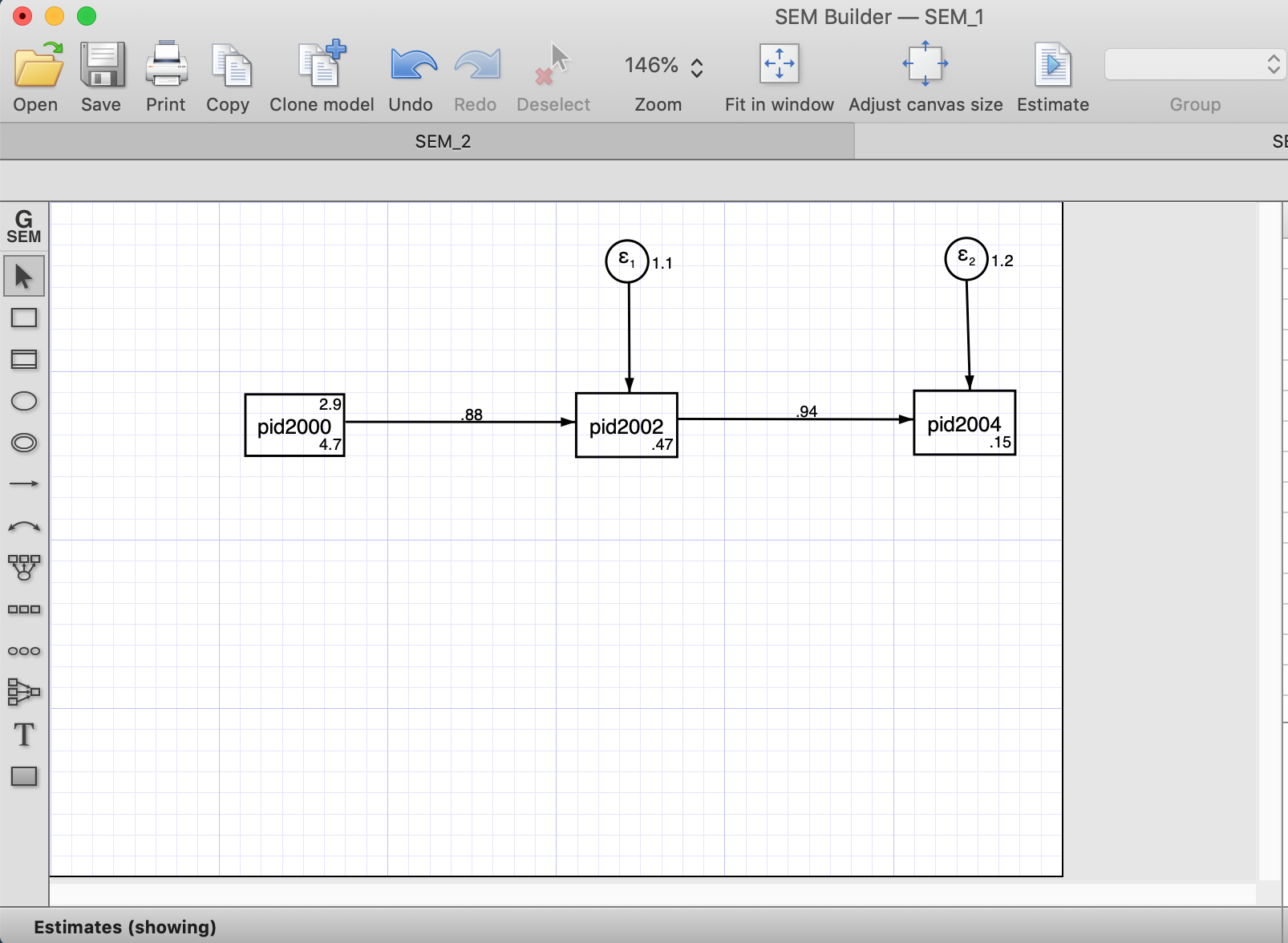
Task: Select the pid2000 variable box
Action: pyautogui.click(x=294, y=425)
